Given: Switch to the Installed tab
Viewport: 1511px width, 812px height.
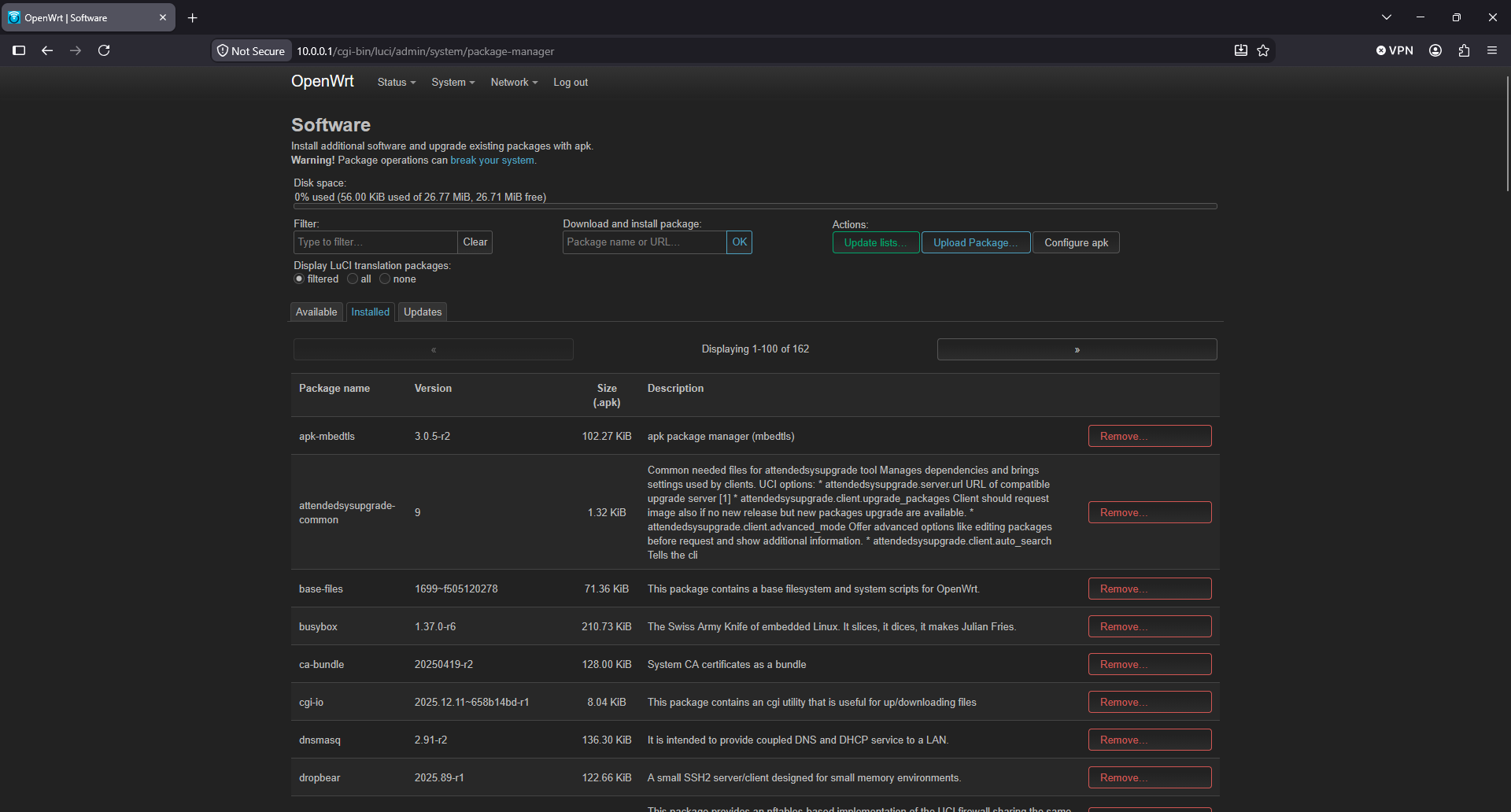Looking at the screenshot, I should coord(371,312).
